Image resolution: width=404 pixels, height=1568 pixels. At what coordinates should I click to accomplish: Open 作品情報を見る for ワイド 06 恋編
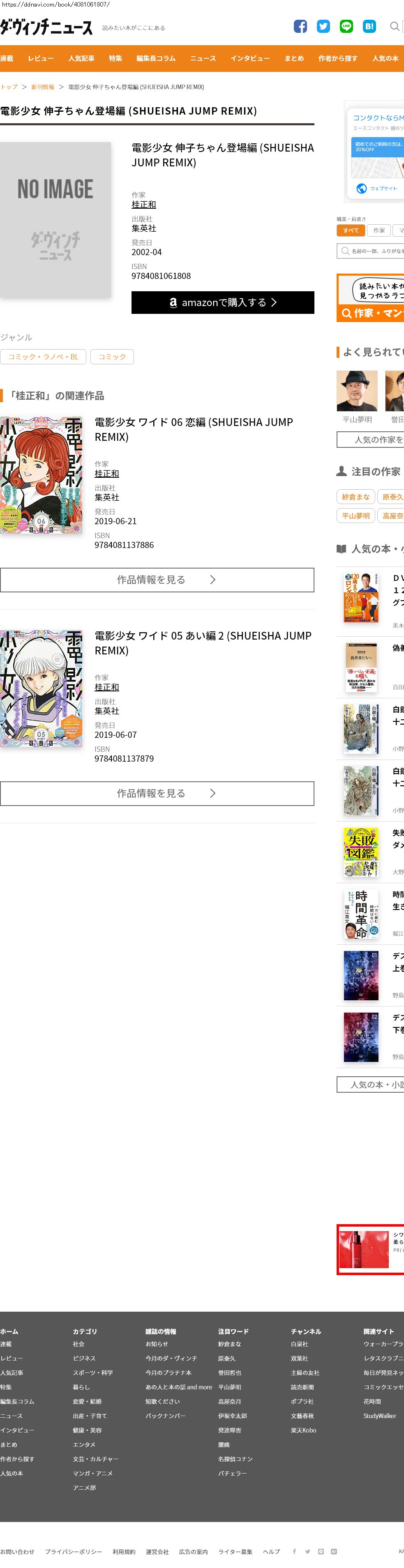[x=157, y=580]
